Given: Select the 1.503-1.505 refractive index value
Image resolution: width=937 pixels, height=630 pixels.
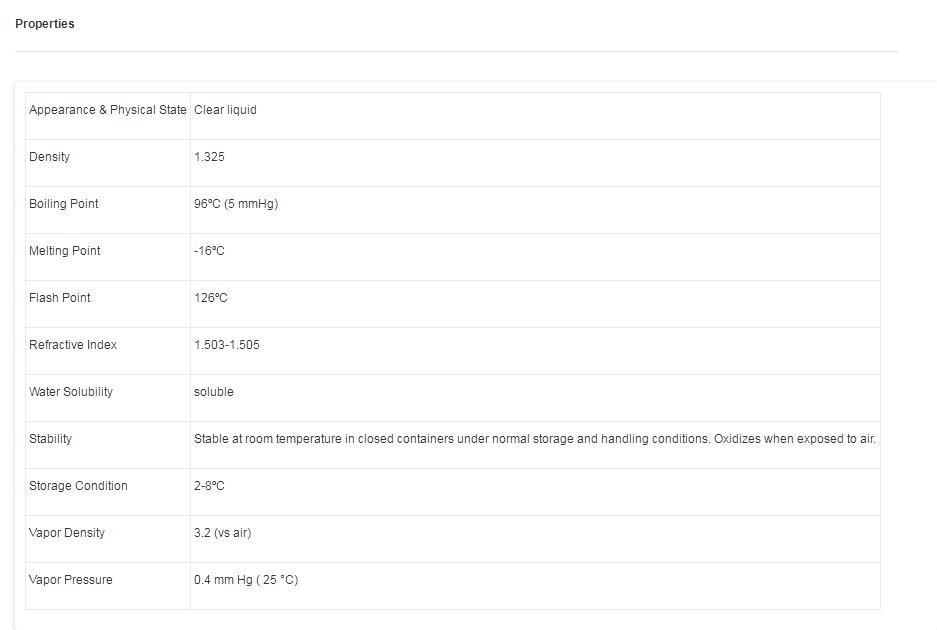Looking at the screenshot, I should point(227,345).
